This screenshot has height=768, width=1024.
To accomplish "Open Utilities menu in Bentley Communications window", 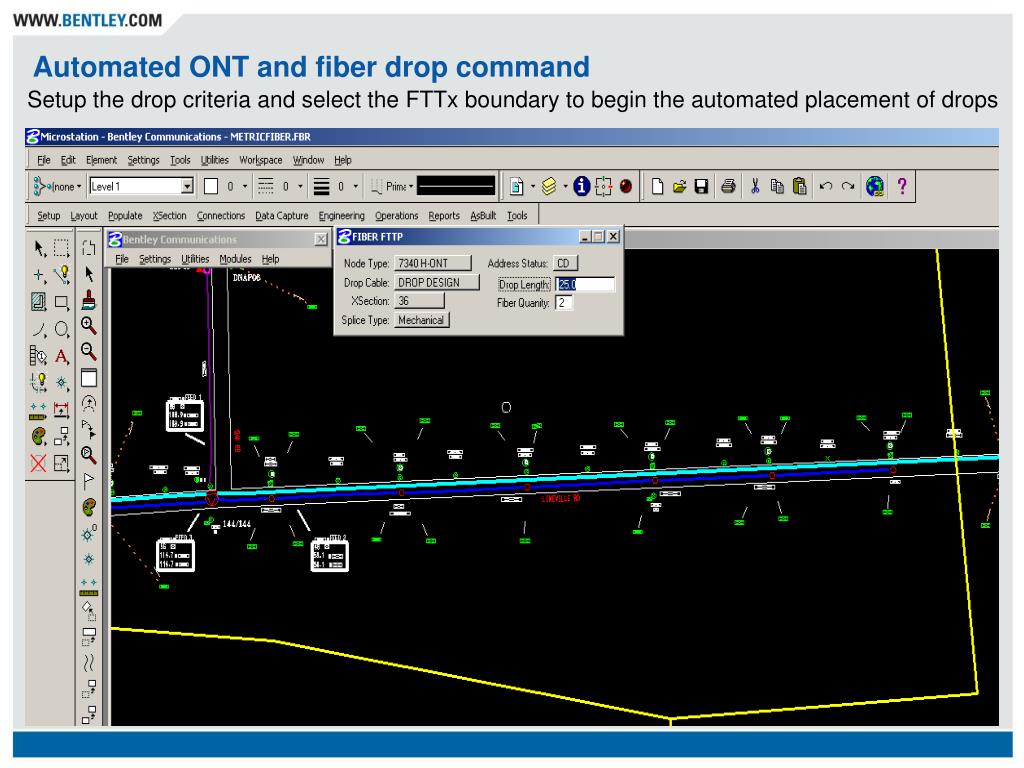I will [x=195, y=259].
